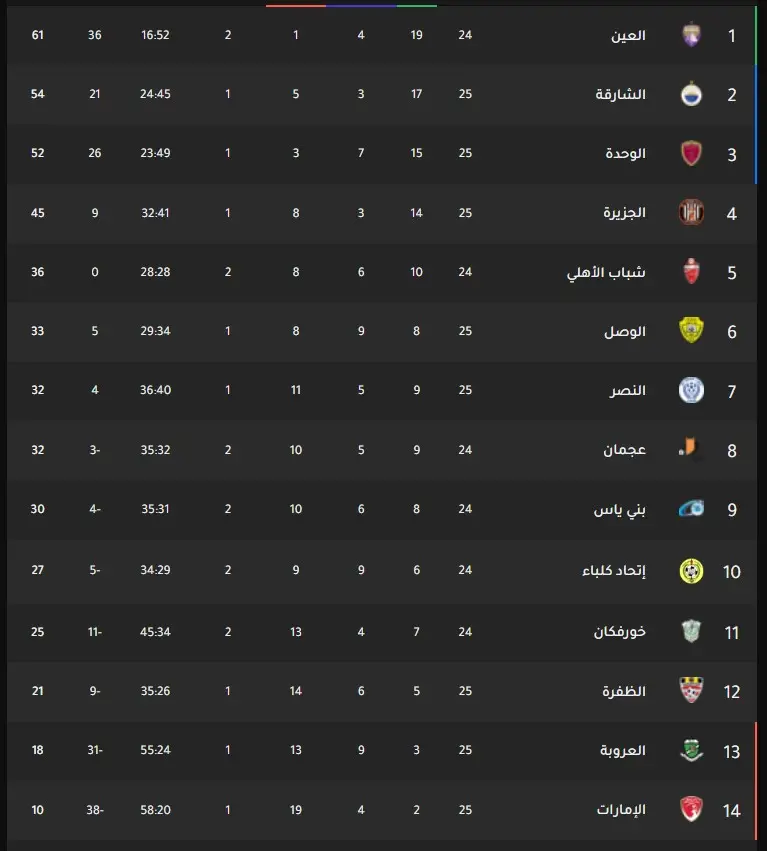This screenshot has width=767, height=851.
Task: Click the Emirates club red shield icon
Action: point(691,809)
